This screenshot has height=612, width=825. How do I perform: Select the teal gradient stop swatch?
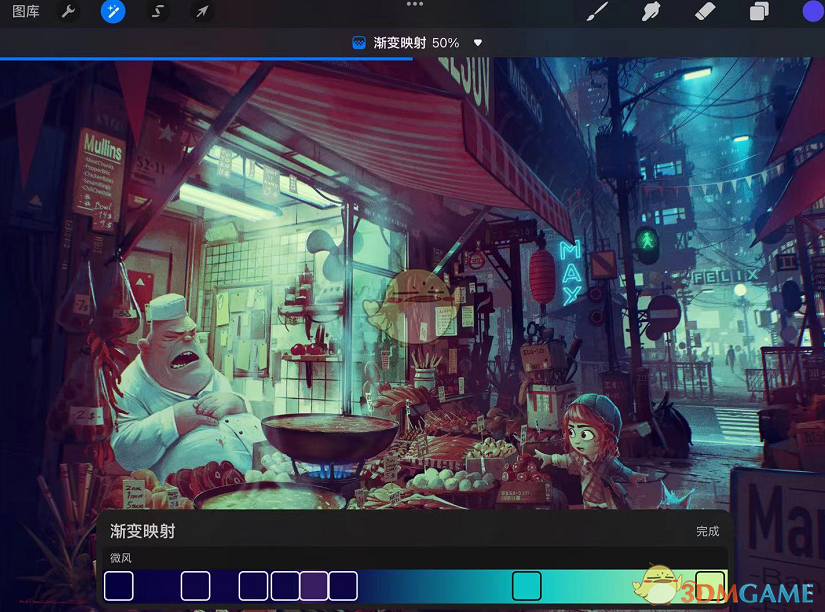(525, 586)
